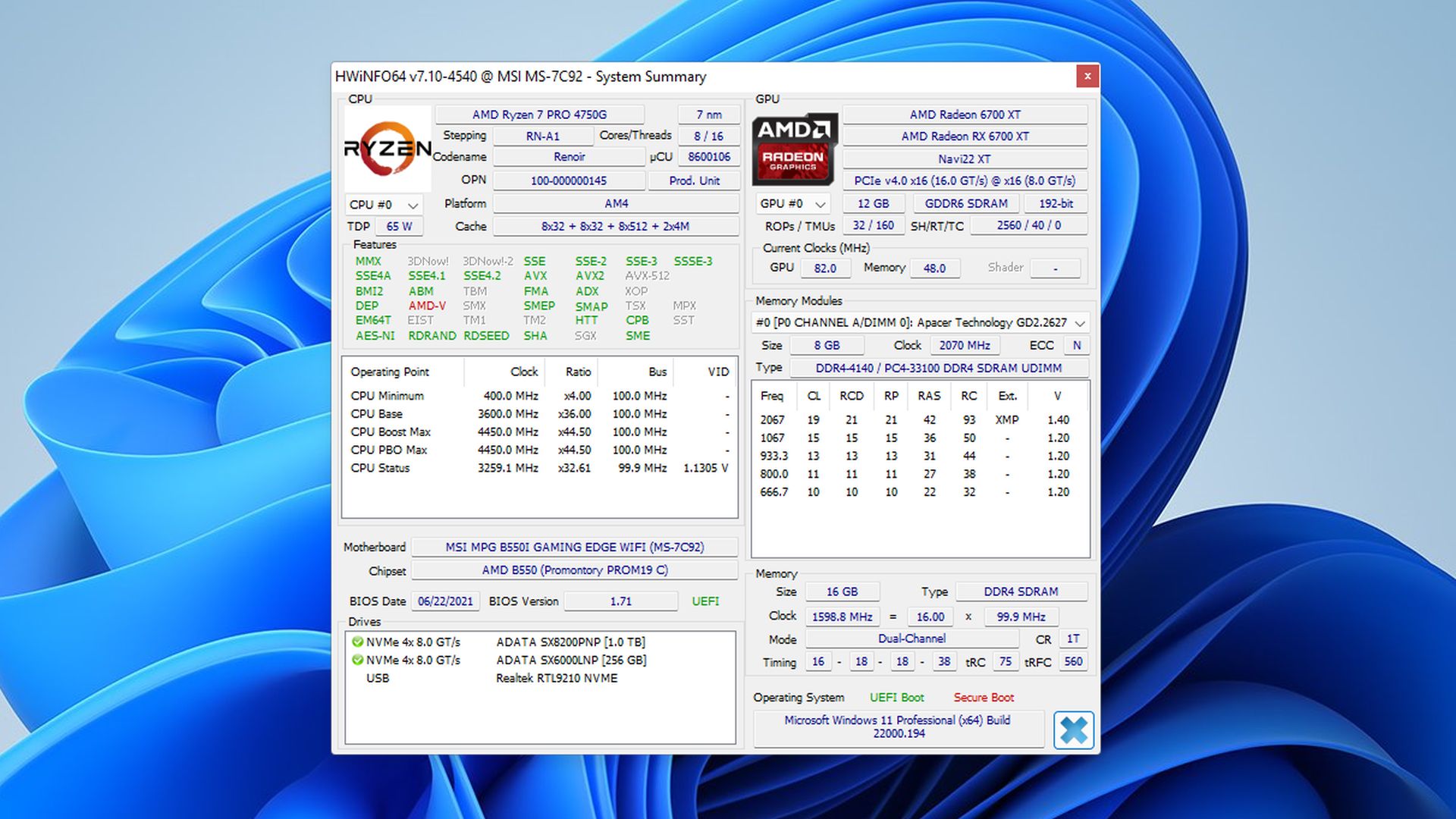Click the Dual-Channel mode field
Image resolution: width=1456 pixels, height=819 pixels.
click(912, 639)
